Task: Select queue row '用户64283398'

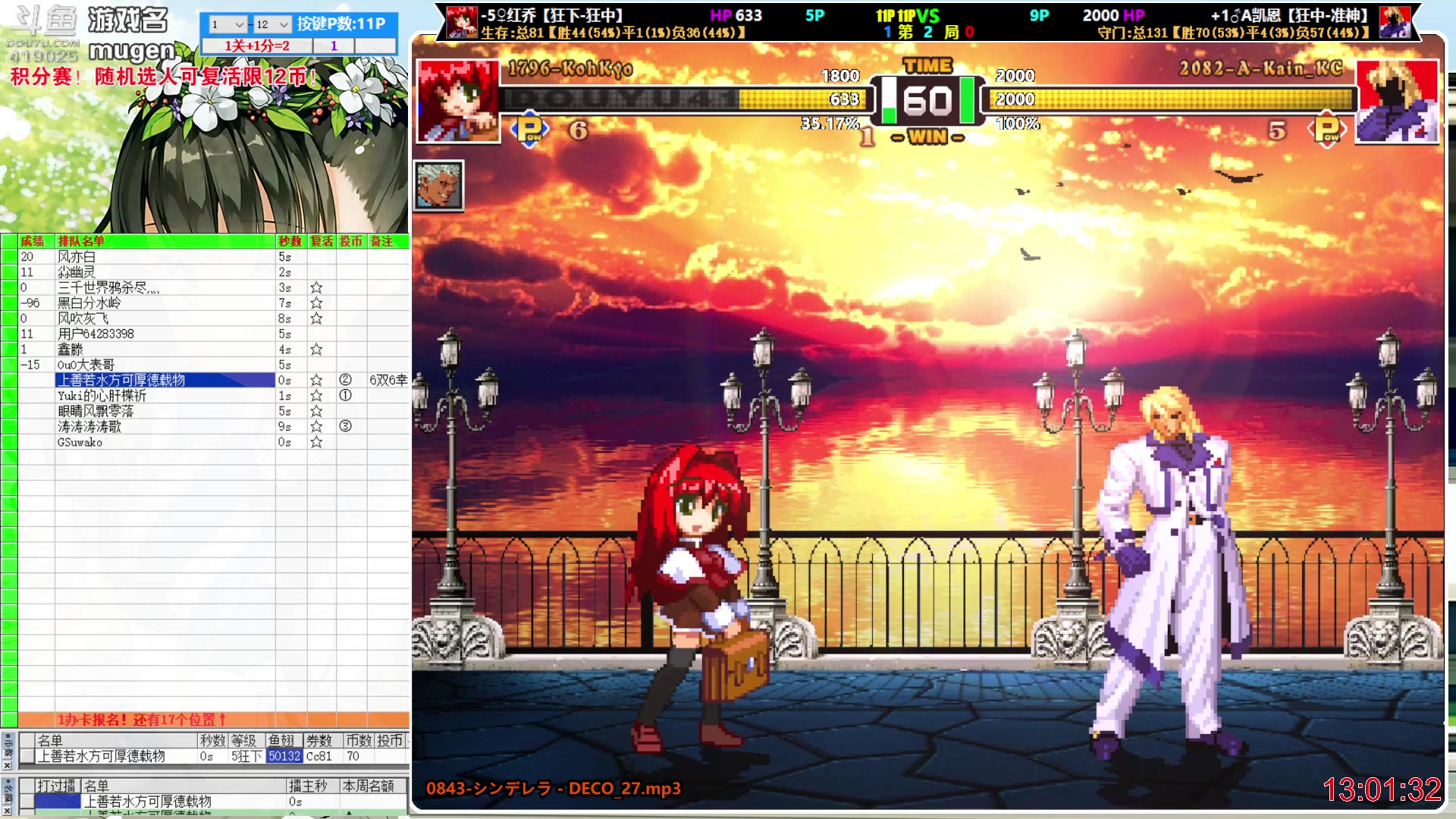Action: tap(165, 334)
